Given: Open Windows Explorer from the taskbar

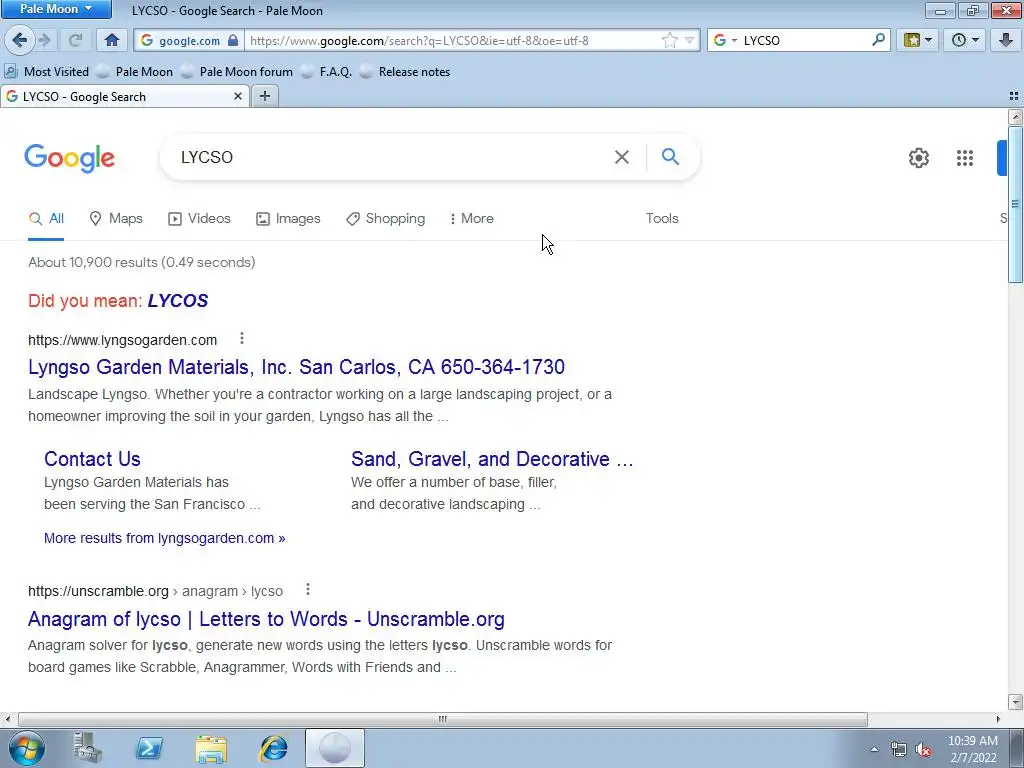Looking at the screenshot, I should pos(211,748).
